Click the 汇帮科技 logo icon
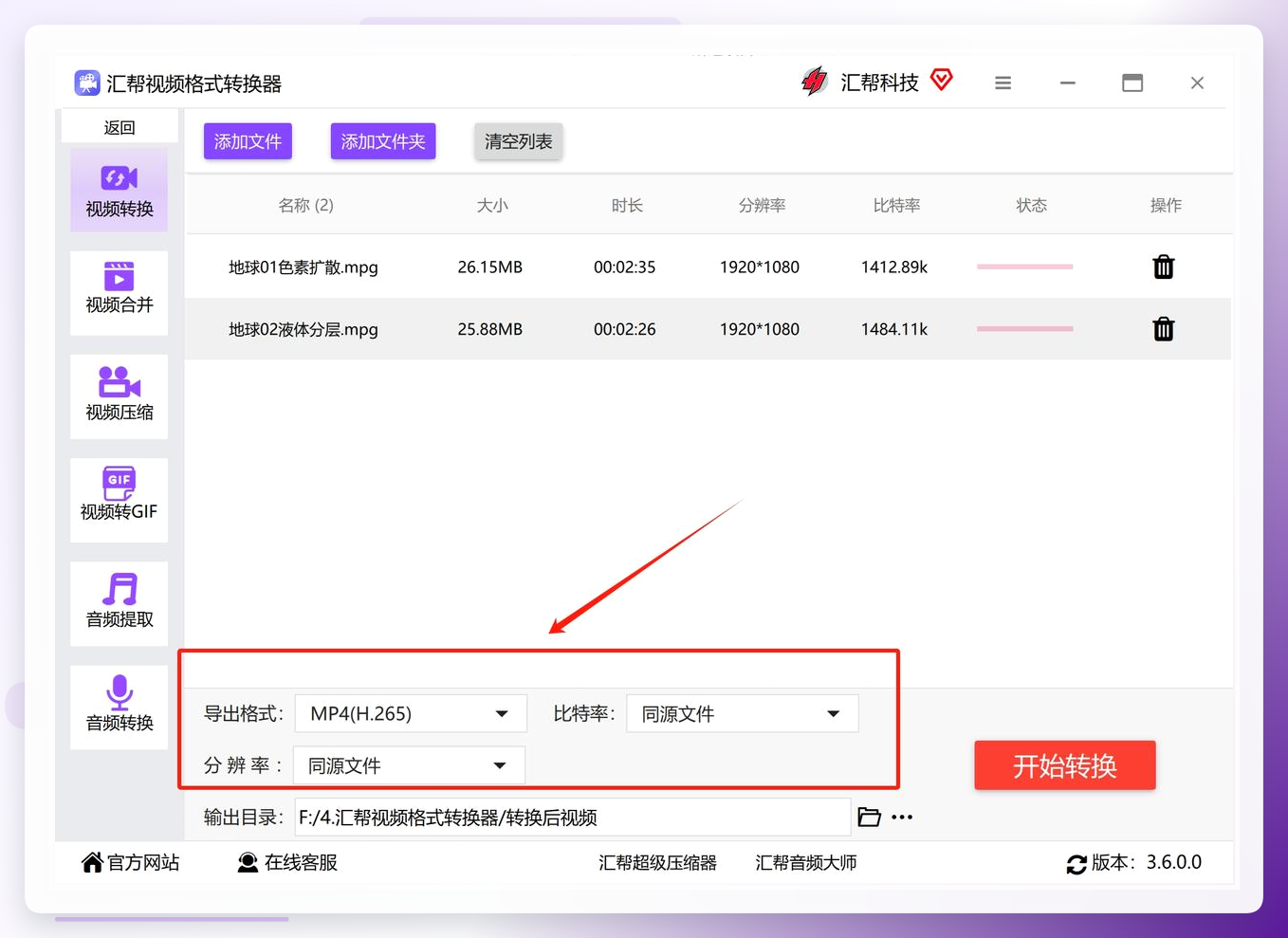This screenshot has width=1288, height=938. click(x=815, y=82)
